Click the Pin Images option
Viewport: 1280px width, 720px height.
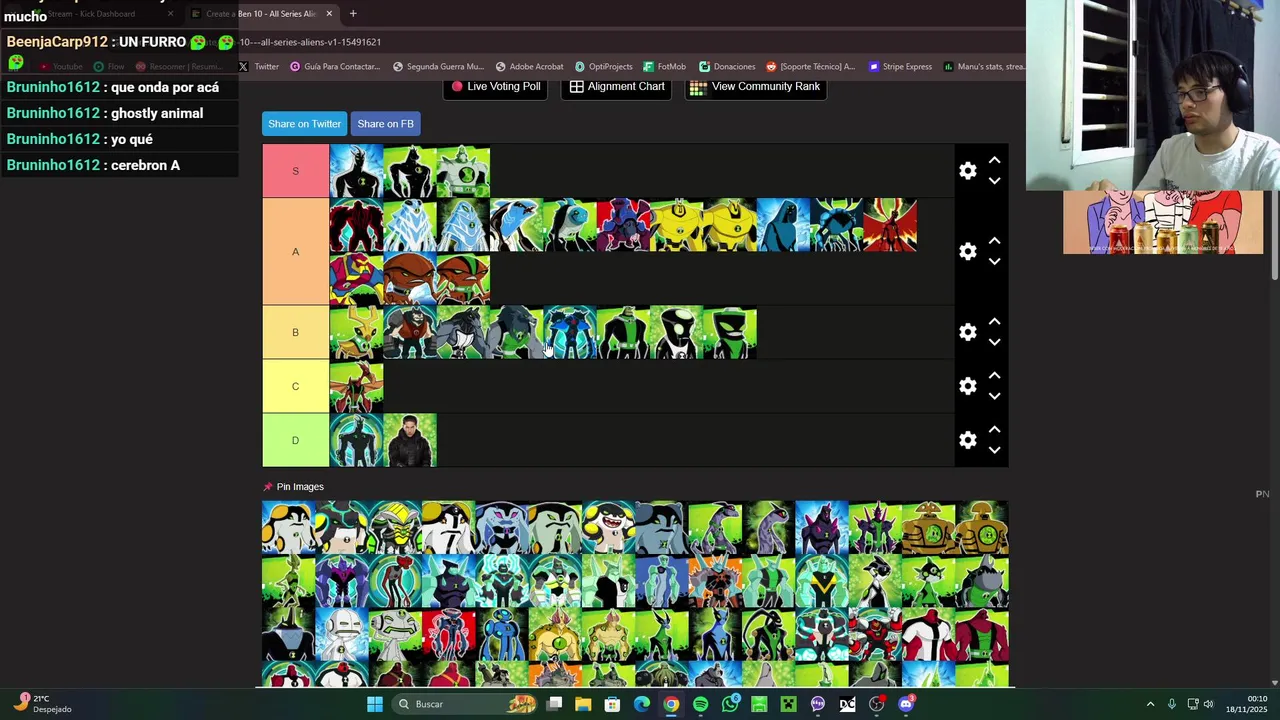pos(293,487)
